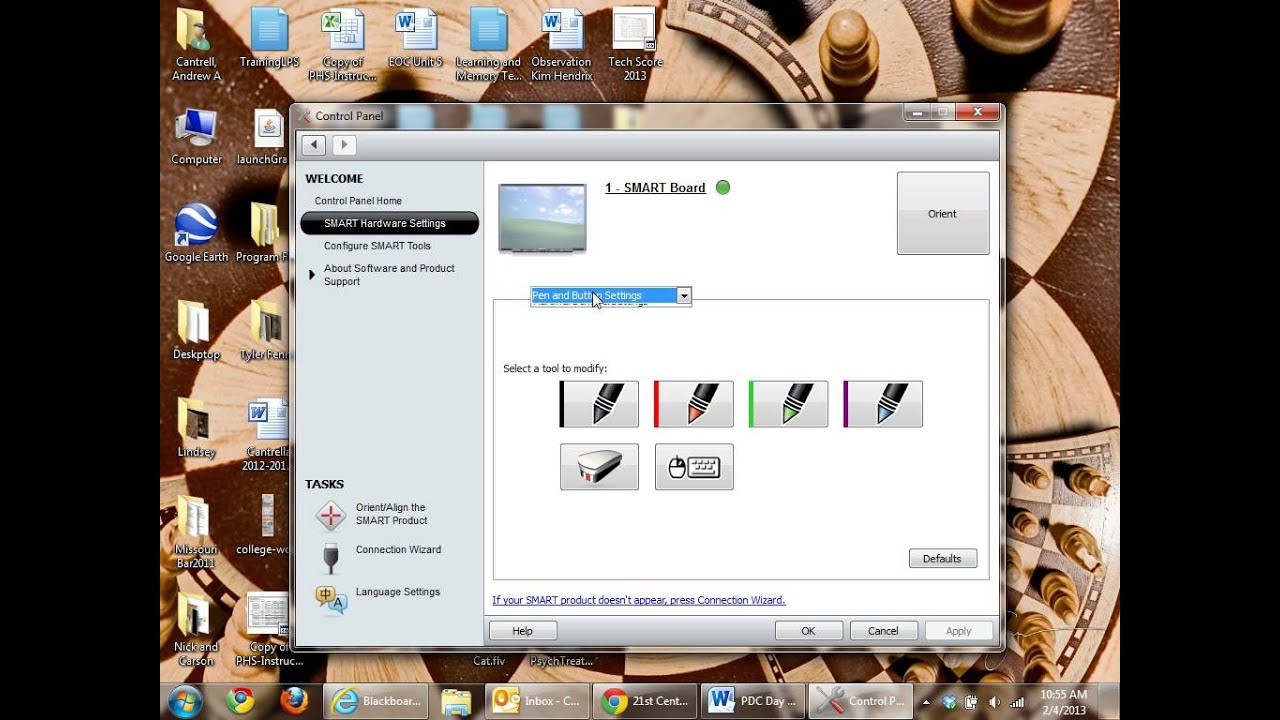Viewport: 1280px width, 720px height.
Task: Click the SMART Board display thumbnail
Action: pos(542,219)
